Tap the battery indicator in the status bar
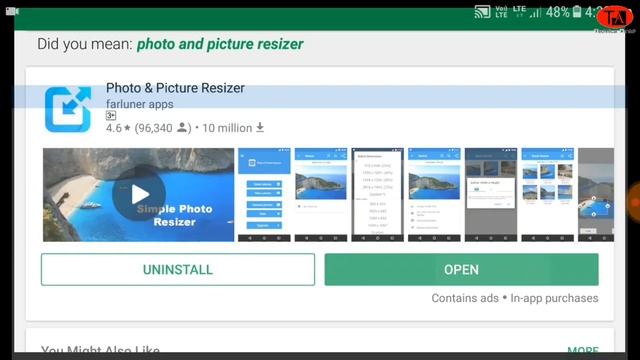640x360 pixels. pos(577,11)
